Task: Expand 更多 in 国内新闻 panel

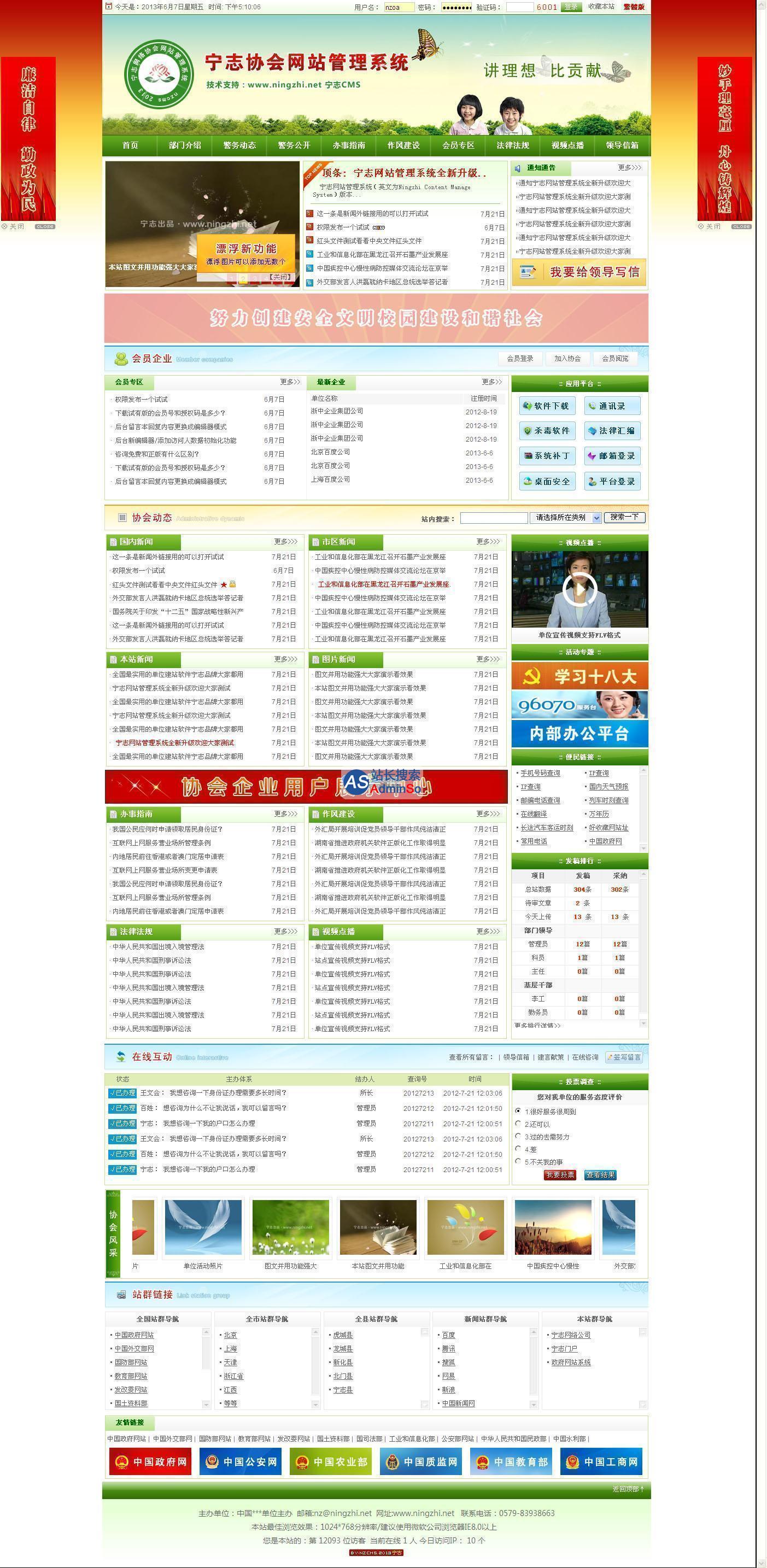Action: coord(285,542)
